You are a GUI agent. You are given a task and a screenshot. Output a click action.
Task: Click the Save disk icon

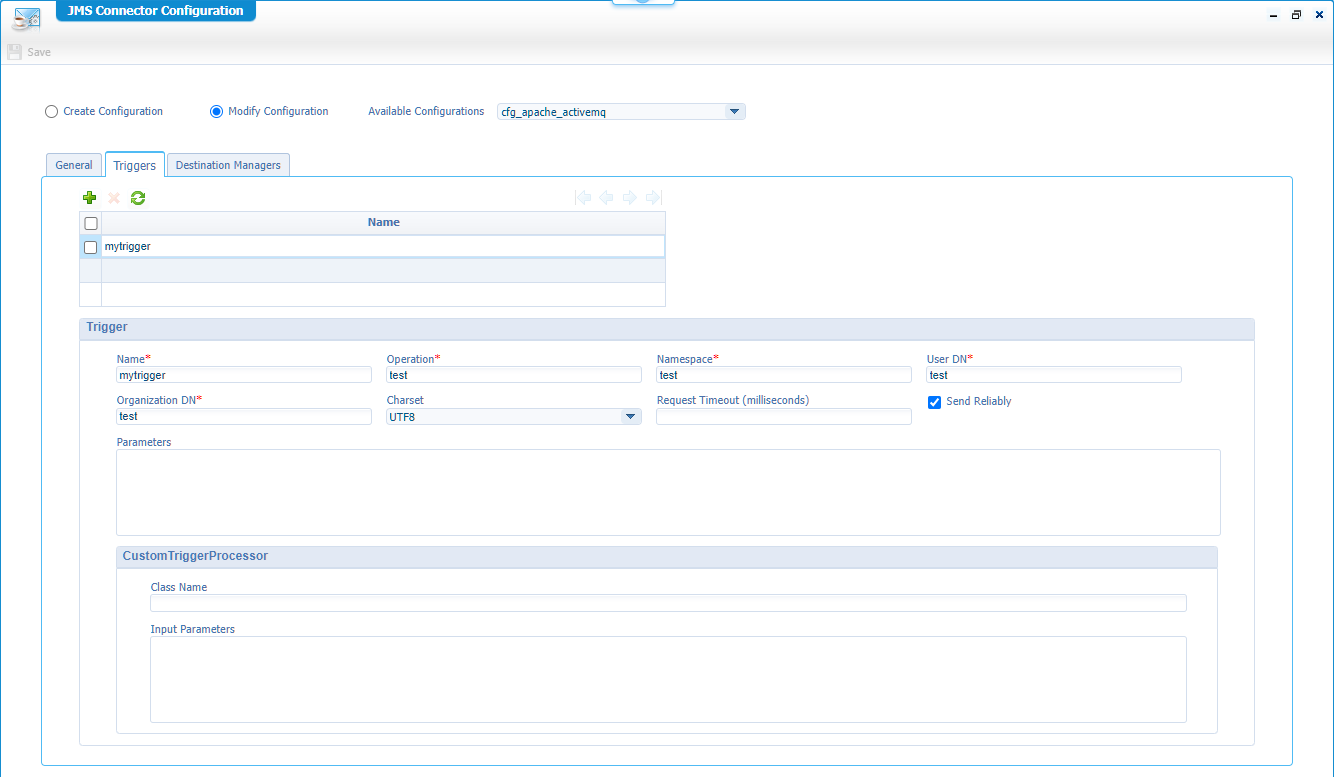tap(15, 52)
